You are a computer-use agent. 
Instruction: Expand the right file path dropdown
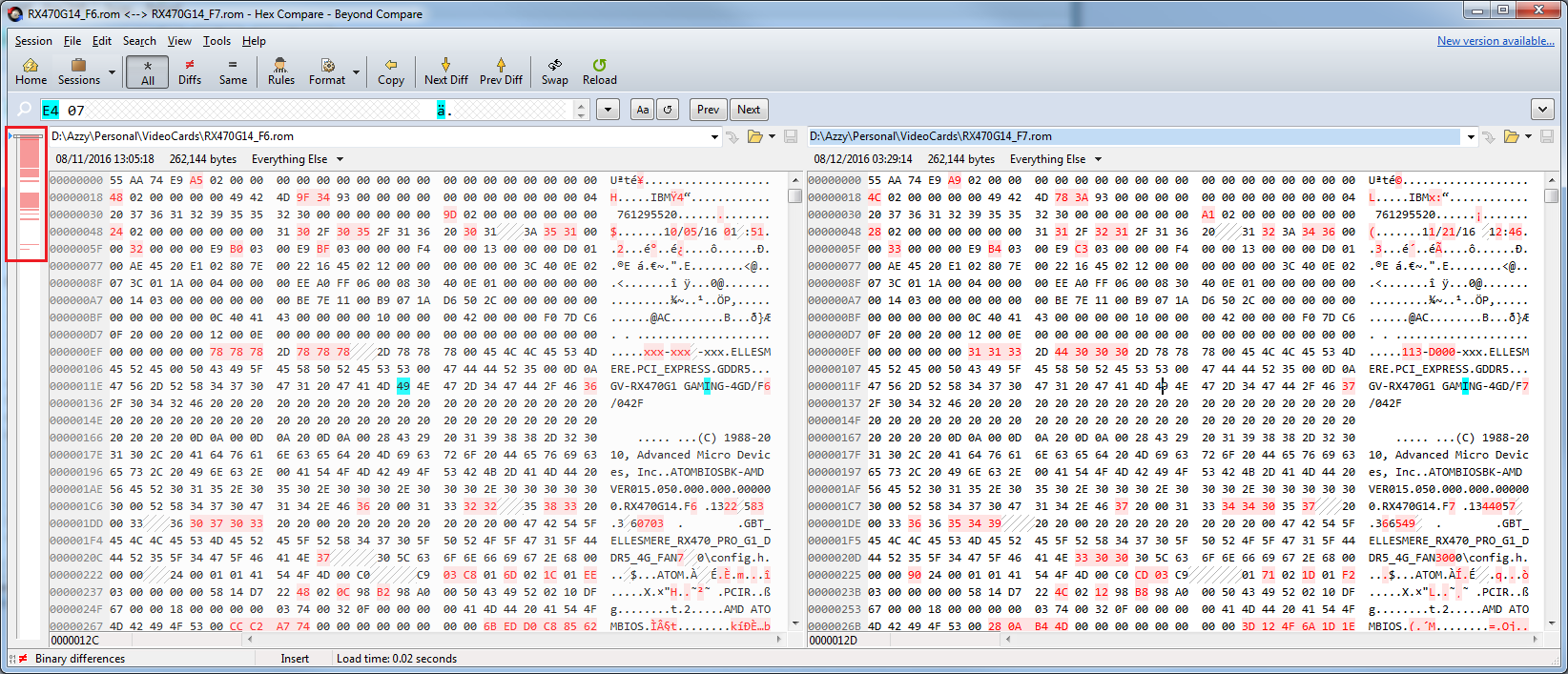pos(1471,136)
